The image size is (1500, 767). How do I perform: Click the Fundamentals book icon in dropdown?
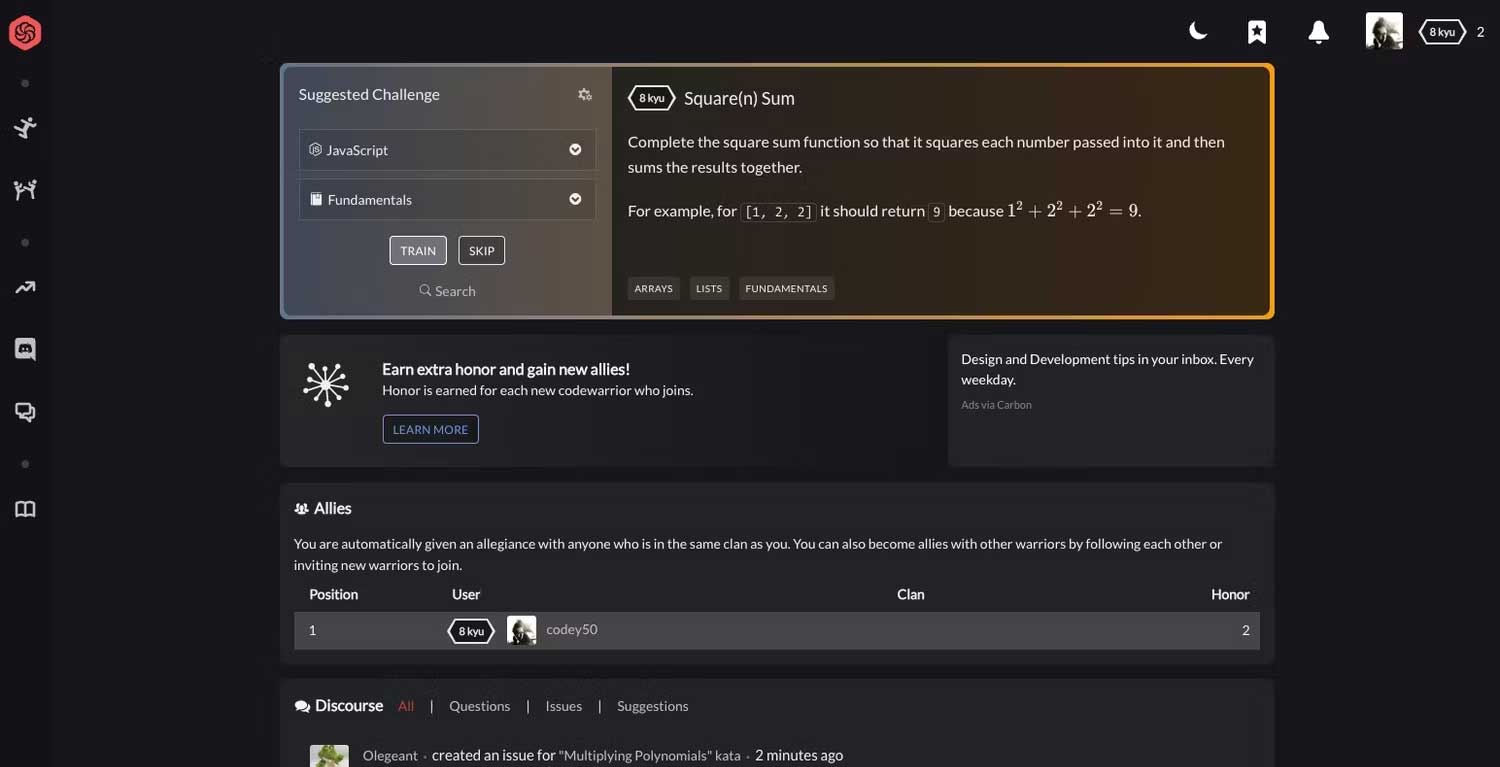point(316,199)
